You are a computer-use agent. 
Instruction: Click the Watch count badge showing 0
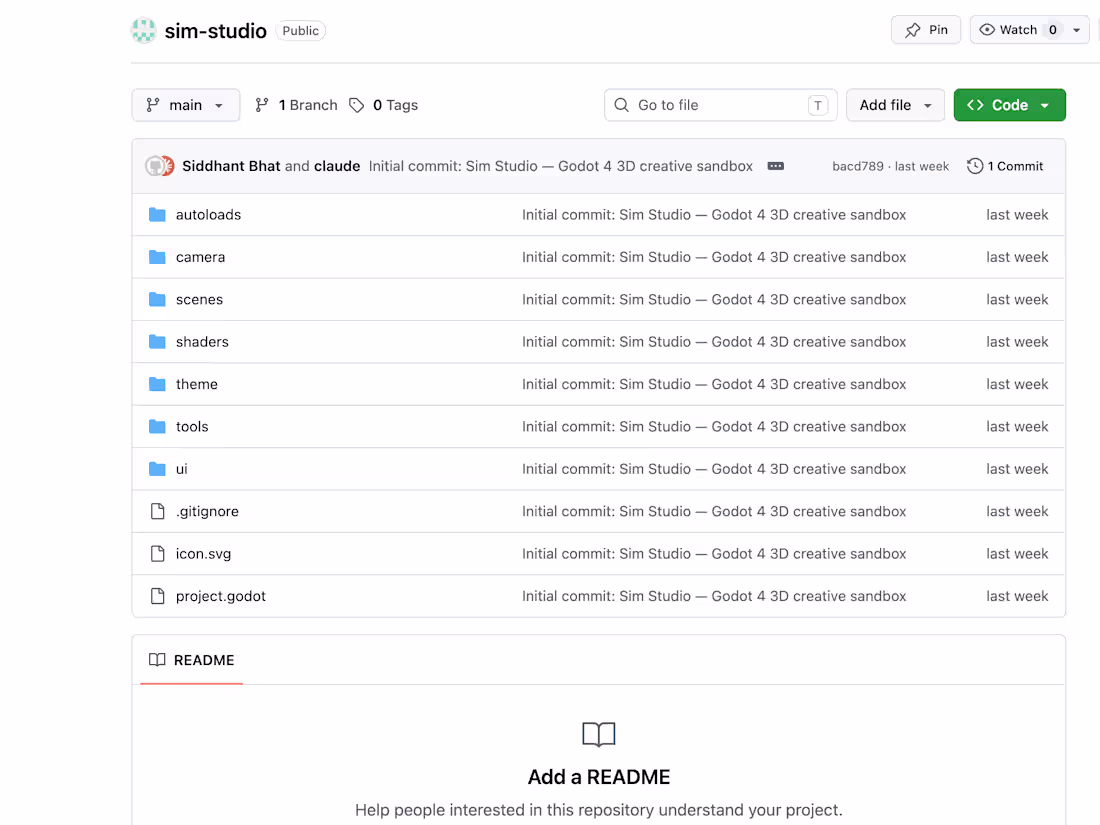tap(1052, 30)
